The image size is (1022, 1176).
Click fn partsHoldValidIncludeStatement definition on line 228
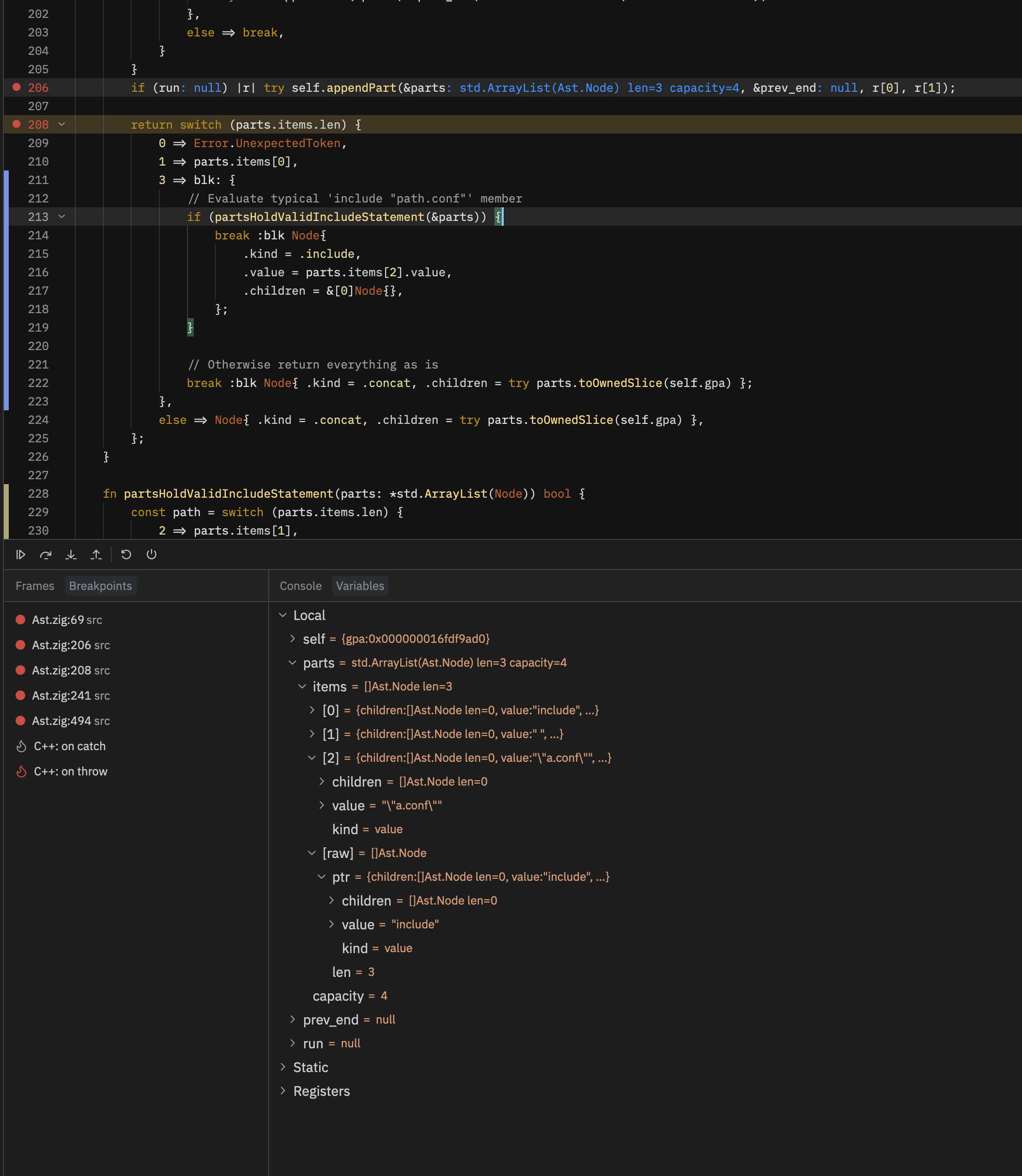coord(228,494)
